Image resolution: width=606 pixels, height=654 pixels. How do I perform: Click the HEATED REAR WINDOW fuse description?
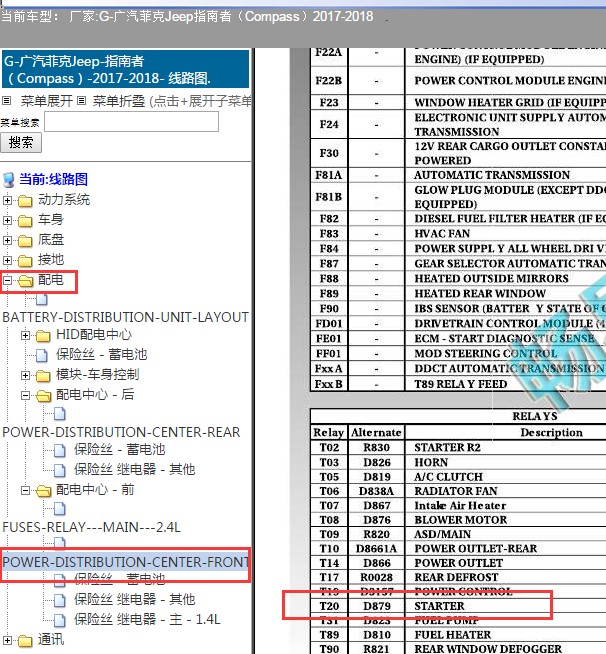click(x=480, y=294)
